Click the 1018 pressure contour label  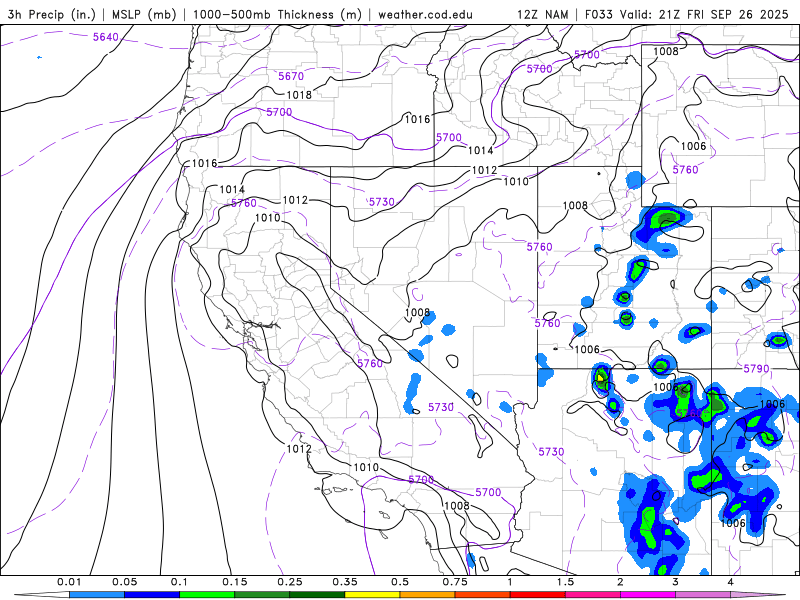click(x=299, y=95)
